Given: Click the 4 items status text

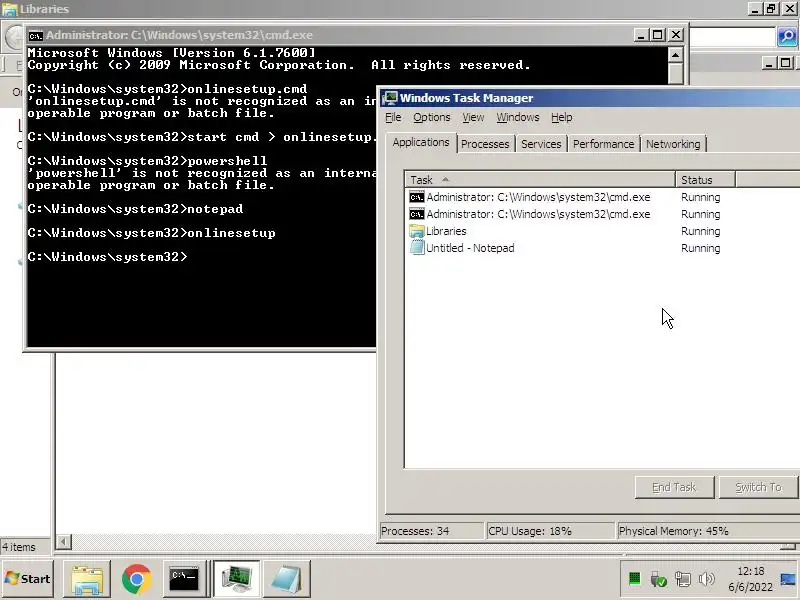Looking at the screenshot, I should pos(19,547).
